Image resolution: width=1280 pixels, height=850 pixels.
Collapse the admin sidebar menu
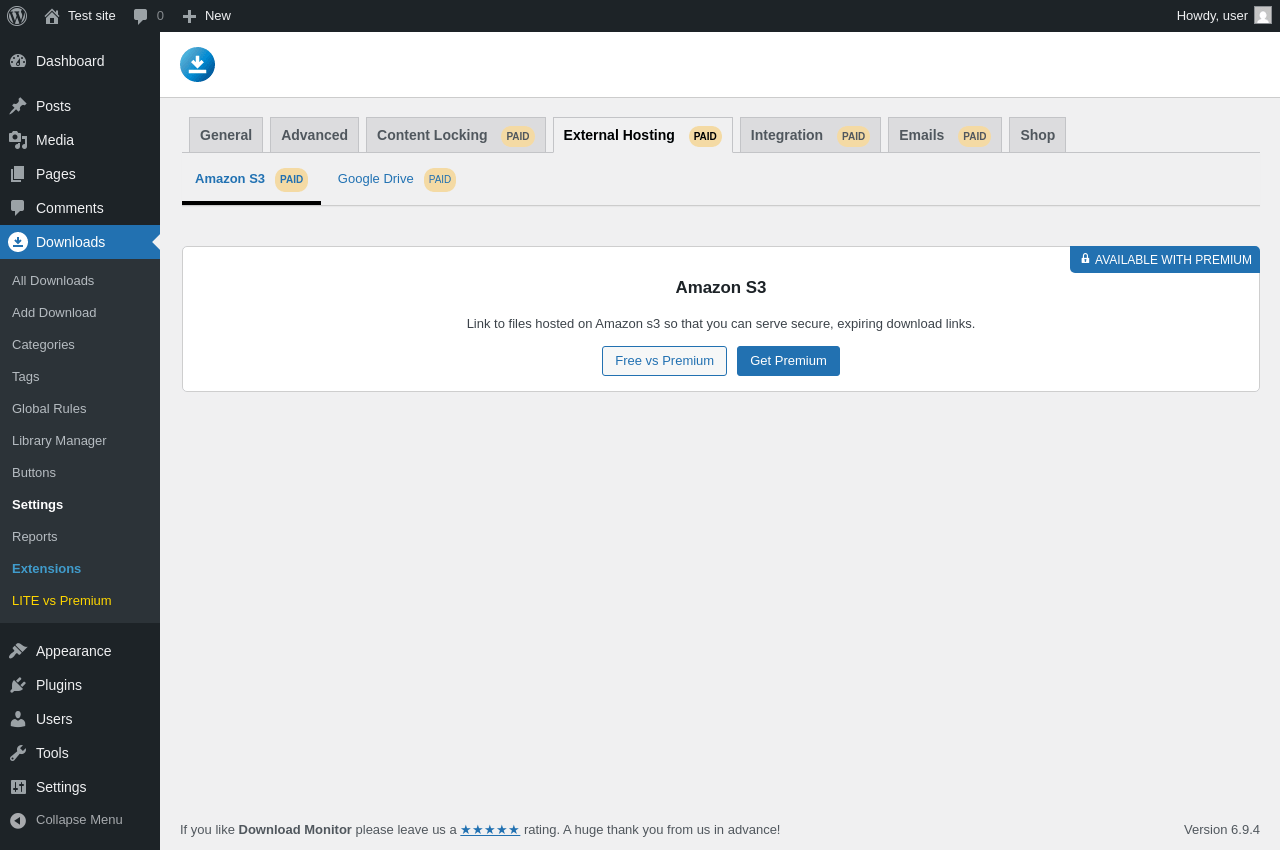coord(80,820)
